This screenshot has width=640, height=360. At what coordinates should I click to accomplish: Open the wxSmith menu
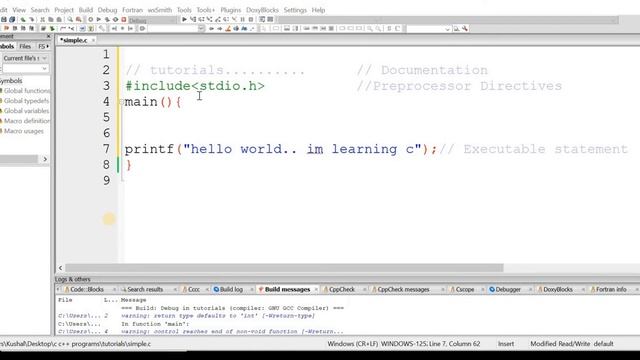click(x=160, y=10)
